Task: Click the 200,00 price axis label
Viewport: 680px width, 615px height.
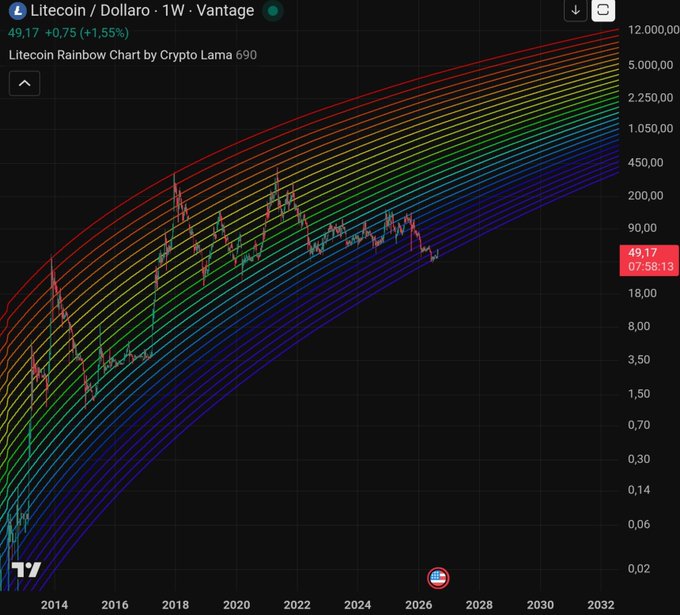Action: tap(645, 196)
